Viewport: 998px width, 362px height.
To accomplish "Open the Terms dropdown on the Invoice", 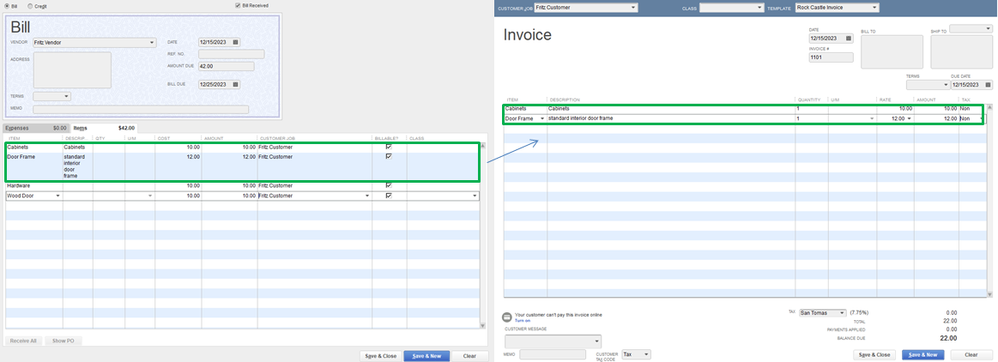I will [945, 85].
